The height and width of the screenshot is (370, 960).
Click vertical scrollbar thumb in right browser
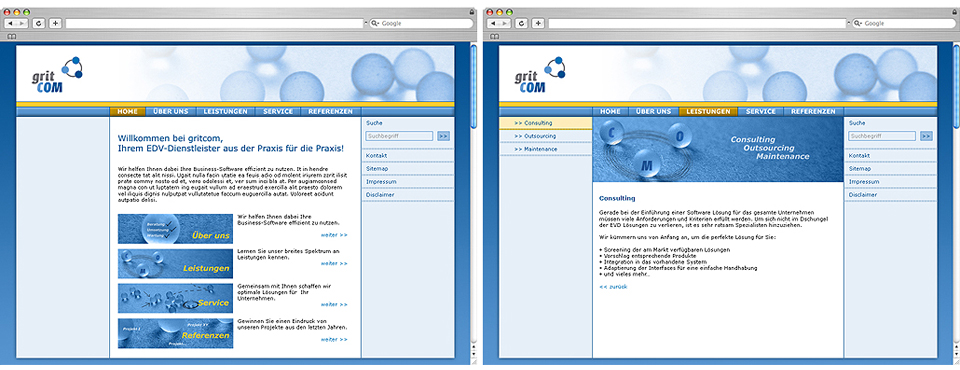pyautogui.click(x=956, y=86)
